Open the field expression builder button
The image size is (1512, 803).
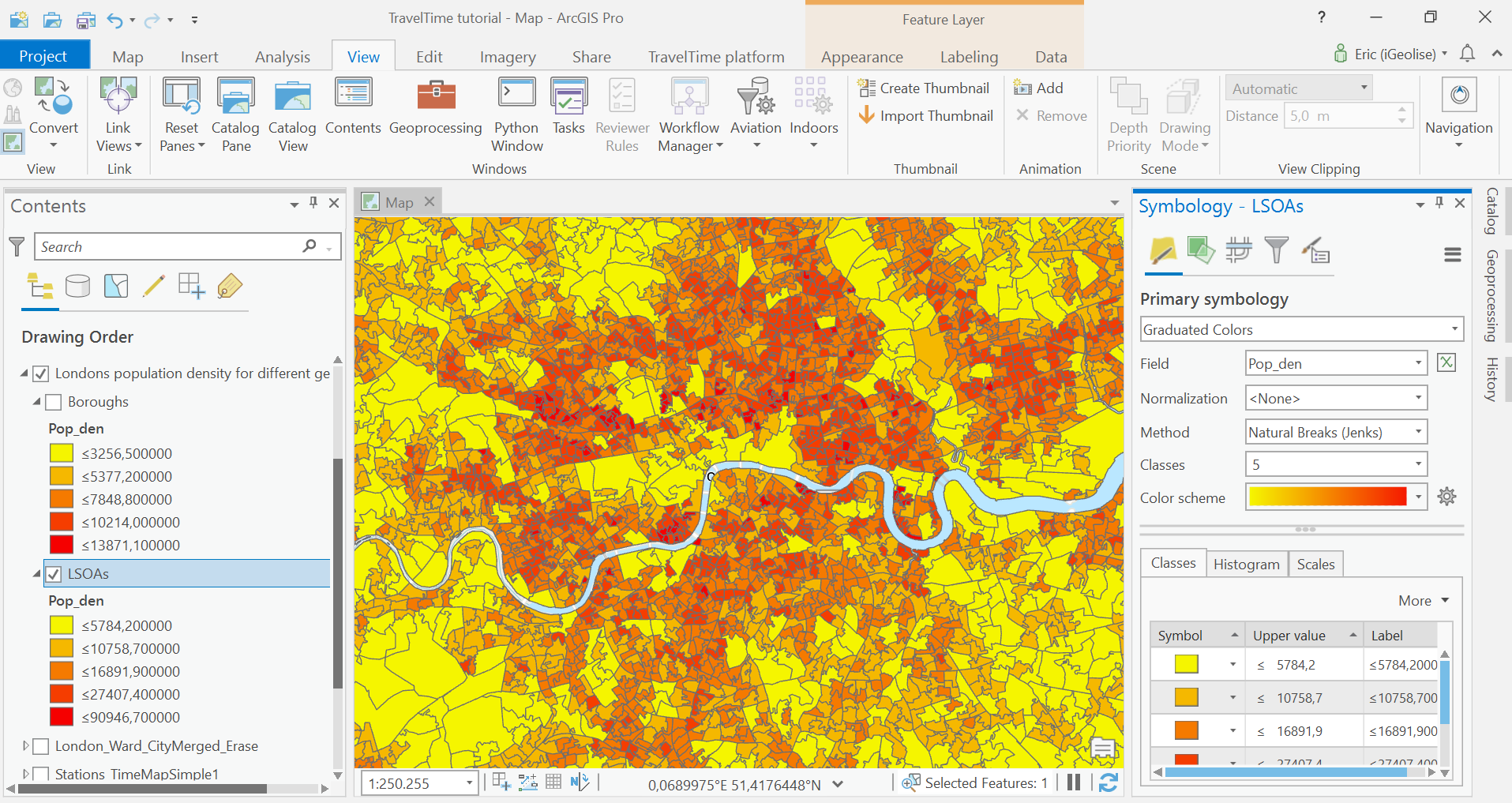(x=1446, y=363)
